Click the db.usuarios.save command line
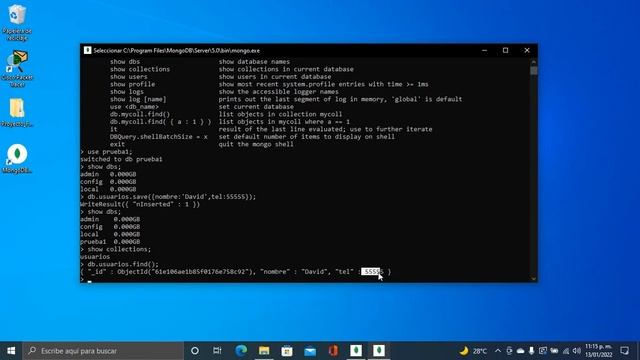This screenshot has height=360, width=640. coord(172,197)
